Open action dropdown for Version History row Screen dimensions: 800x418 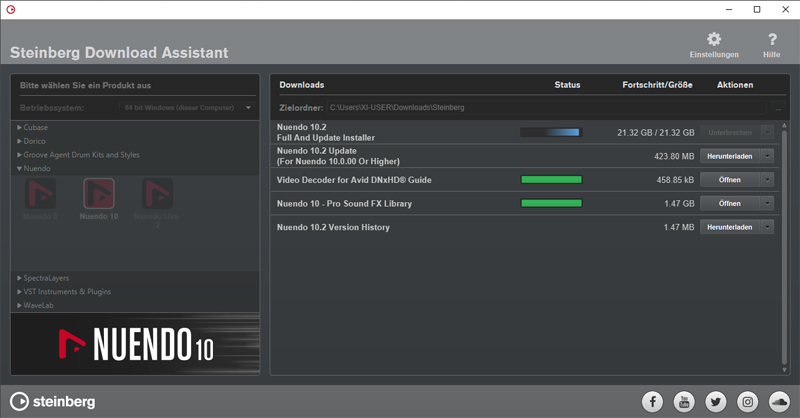[767, 227]
